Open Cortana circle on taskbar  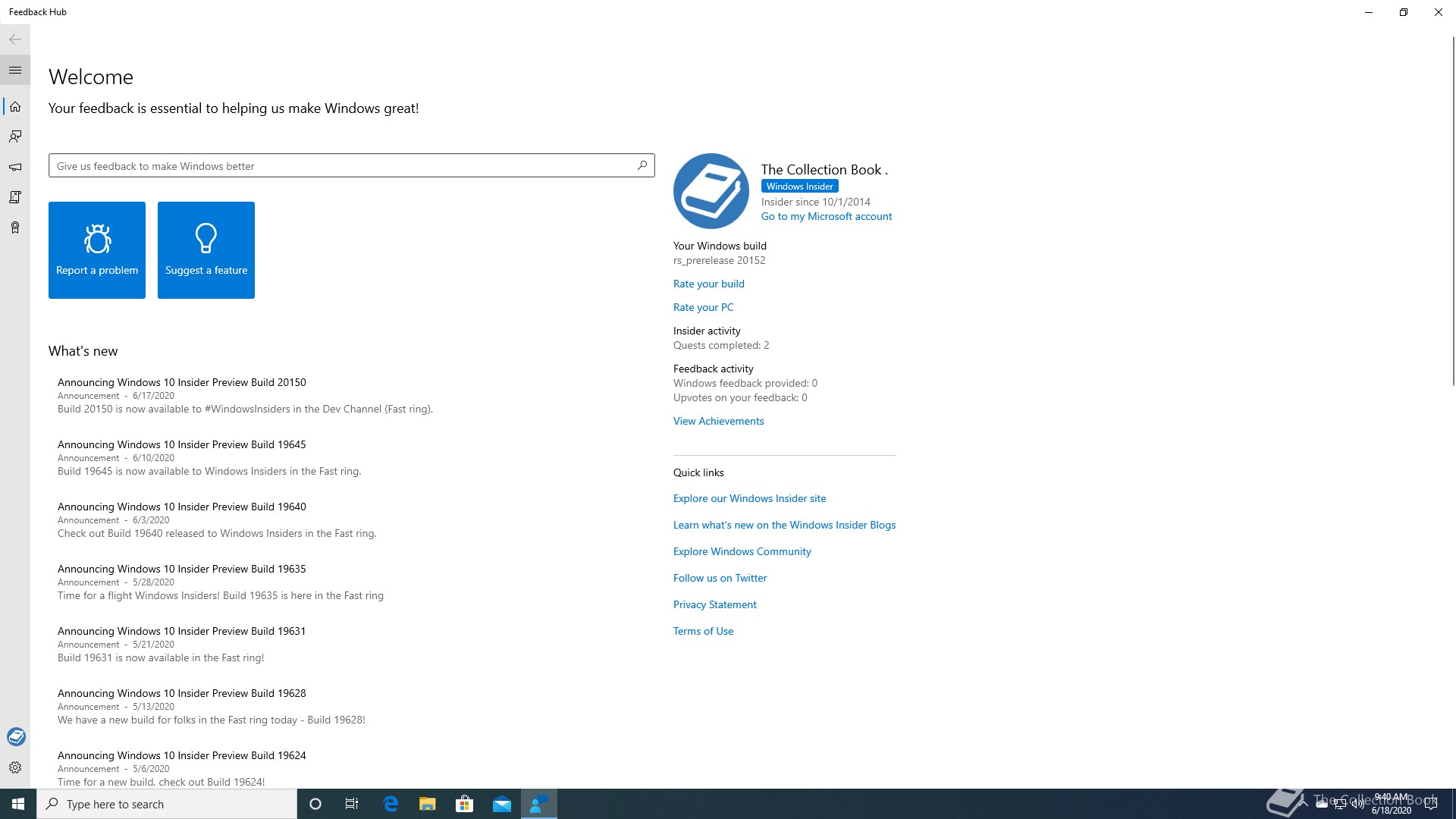pos(315,804)
